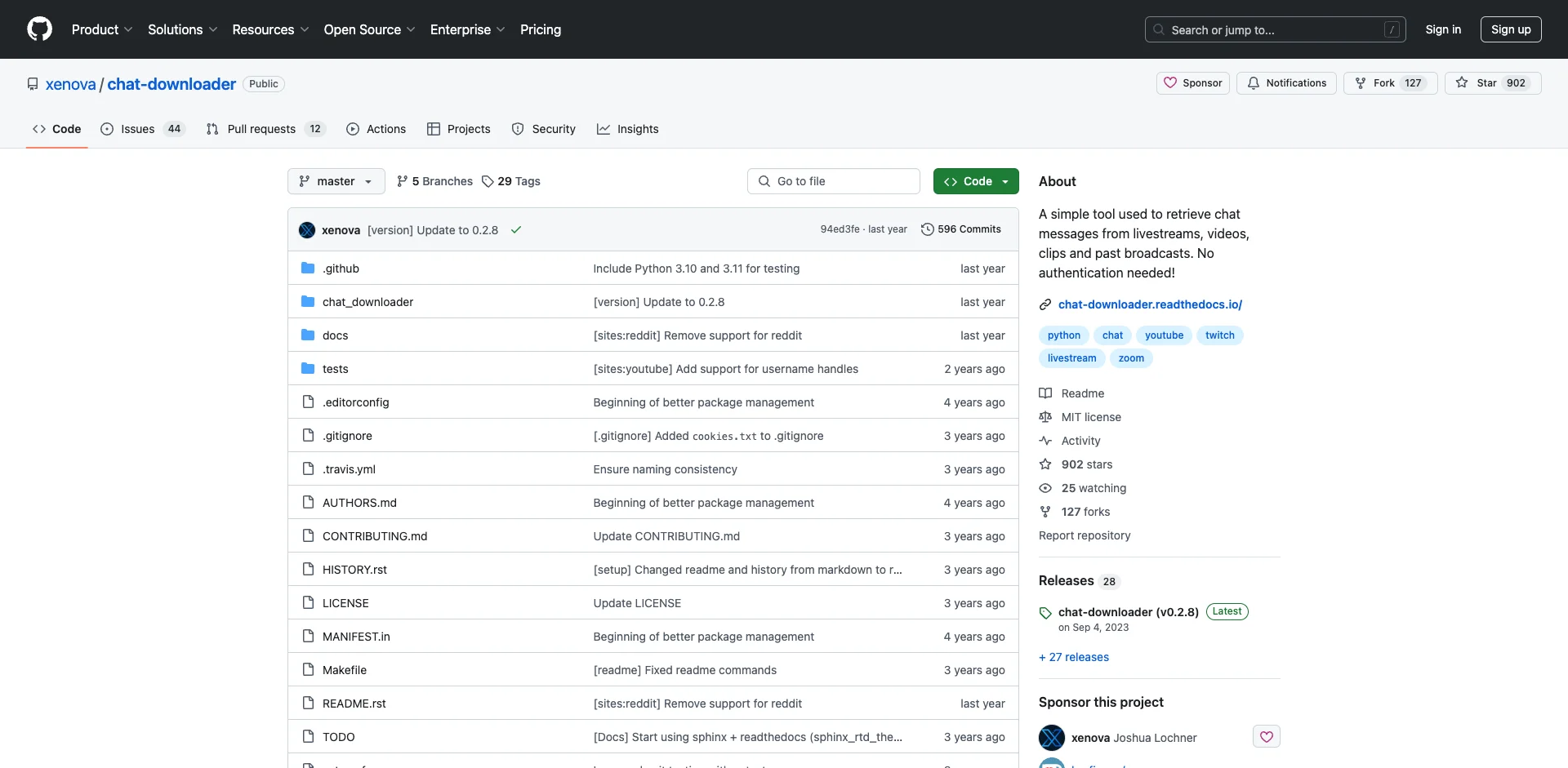This screenshot has width=1568, height=768.
Task: Select the youtube topic tag
Action: tap(1164, 335)
